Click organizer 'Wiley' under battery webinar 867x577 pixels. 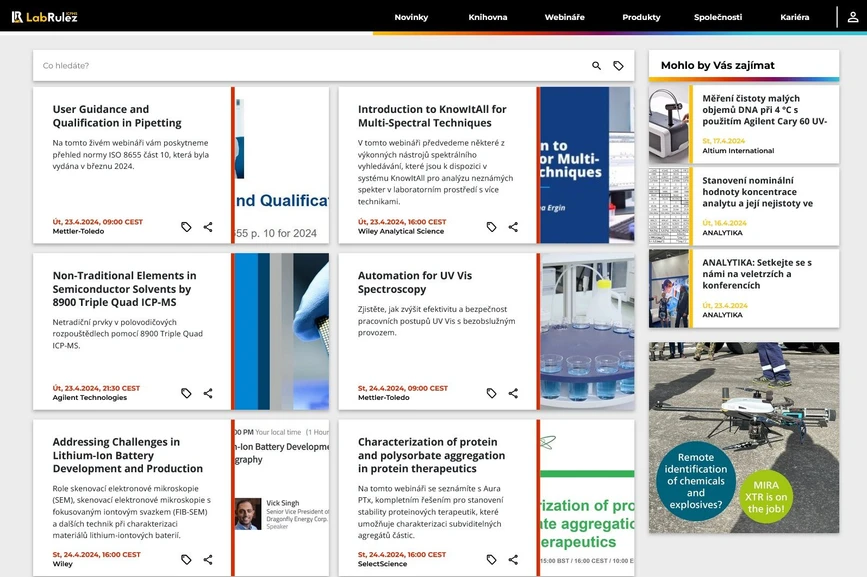click(62, 564)
